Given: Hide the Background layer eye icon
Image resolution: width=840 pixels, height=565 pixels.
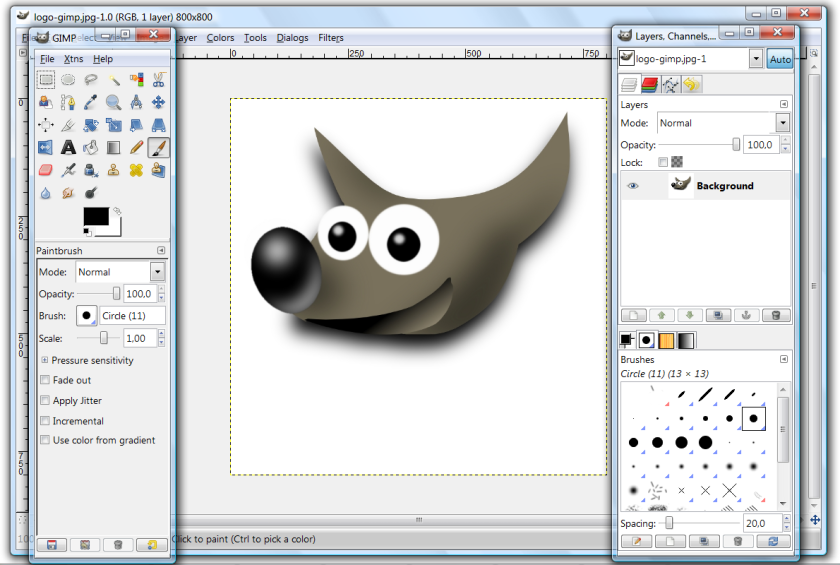Looking at the screenshot, I should click(x=633, y=186).
